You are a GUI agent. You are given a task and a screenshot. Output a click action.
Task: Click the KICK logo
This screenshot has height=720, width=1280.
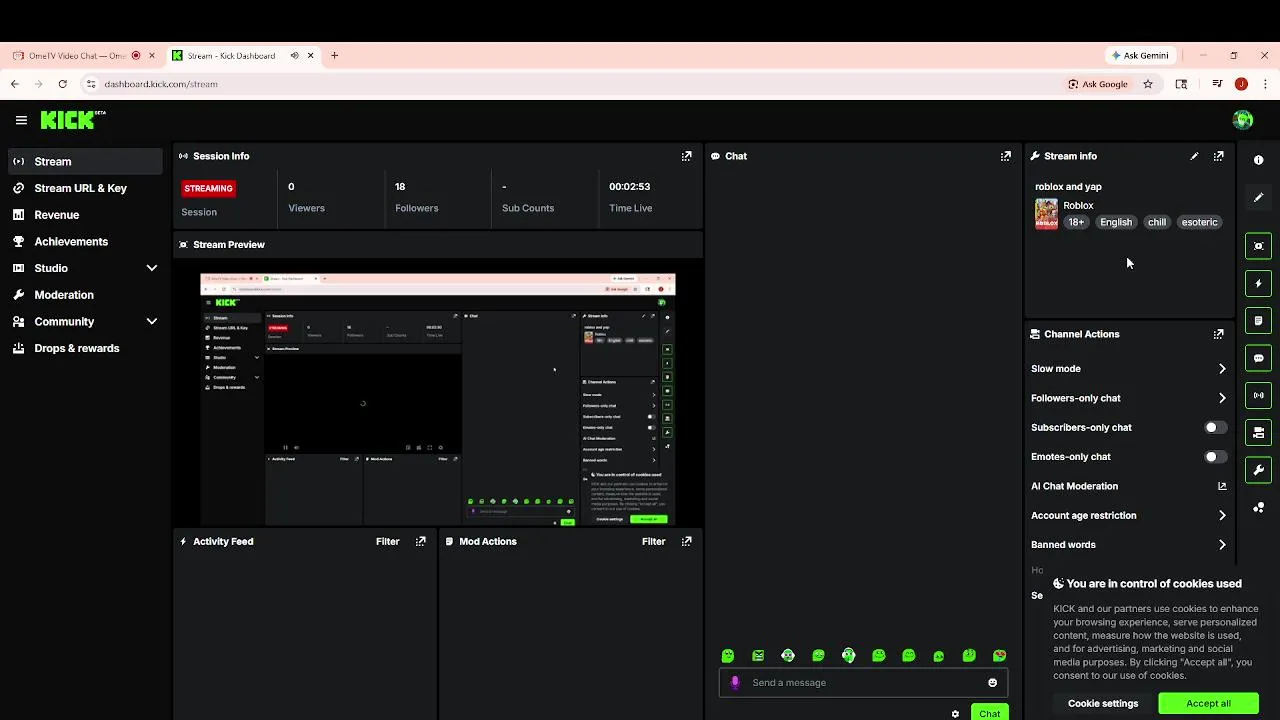tap(73, 120)
